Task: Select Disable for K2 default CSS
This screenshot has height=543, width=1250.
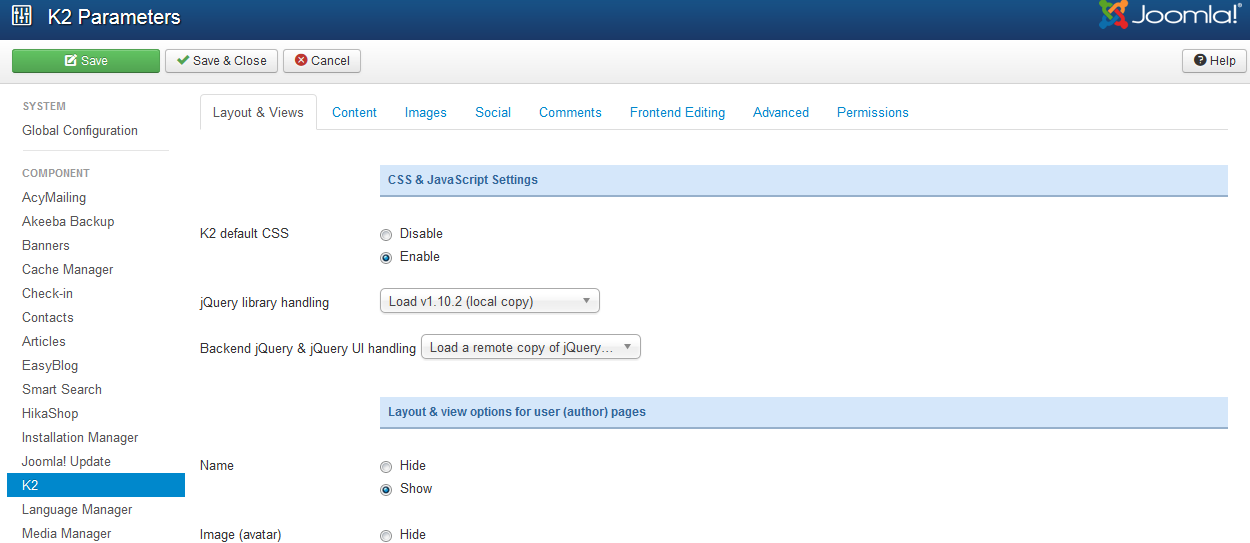Action: coord(386,235)
